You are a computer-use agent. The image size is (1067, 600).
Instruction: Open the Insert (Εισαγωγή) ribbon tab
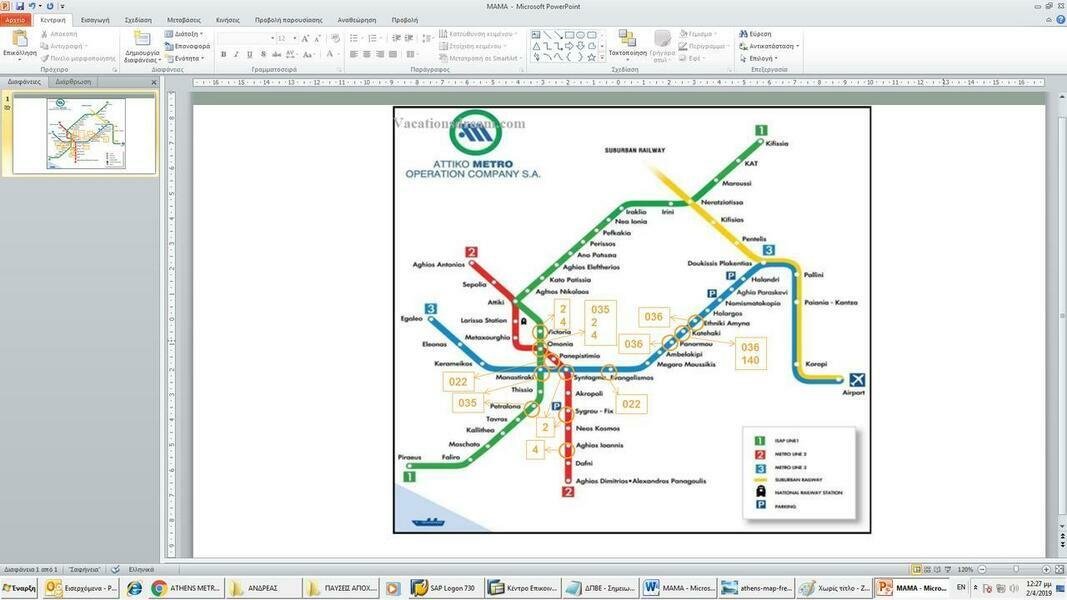point(95,20)
